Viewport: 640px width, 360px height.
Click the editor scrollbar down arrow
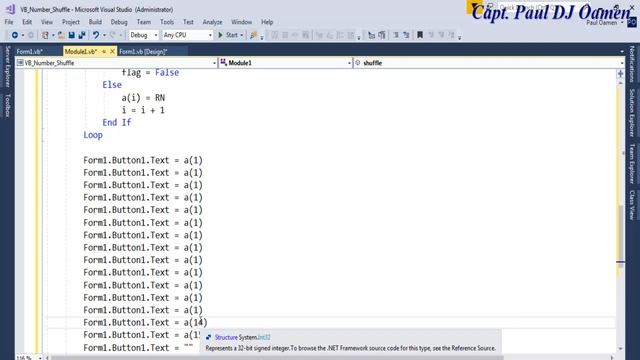click(x=620, y=349)
